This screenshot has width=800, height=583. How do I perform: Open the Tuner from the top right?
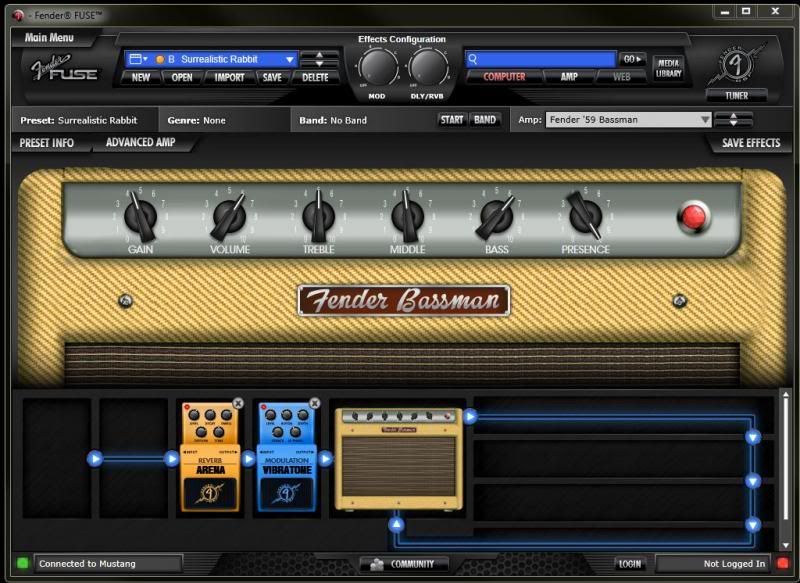click(x=737, y=96)
